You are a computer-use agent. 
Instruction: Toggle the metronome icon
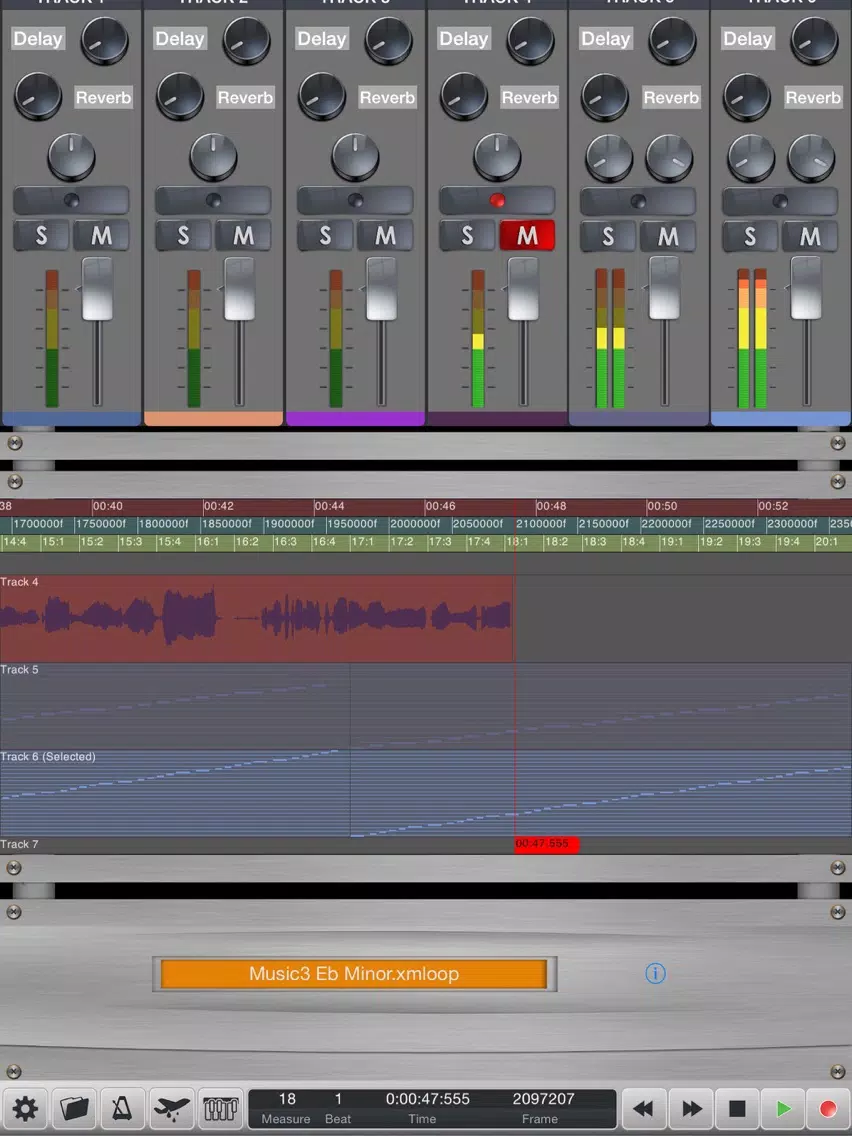[122, 1108]
